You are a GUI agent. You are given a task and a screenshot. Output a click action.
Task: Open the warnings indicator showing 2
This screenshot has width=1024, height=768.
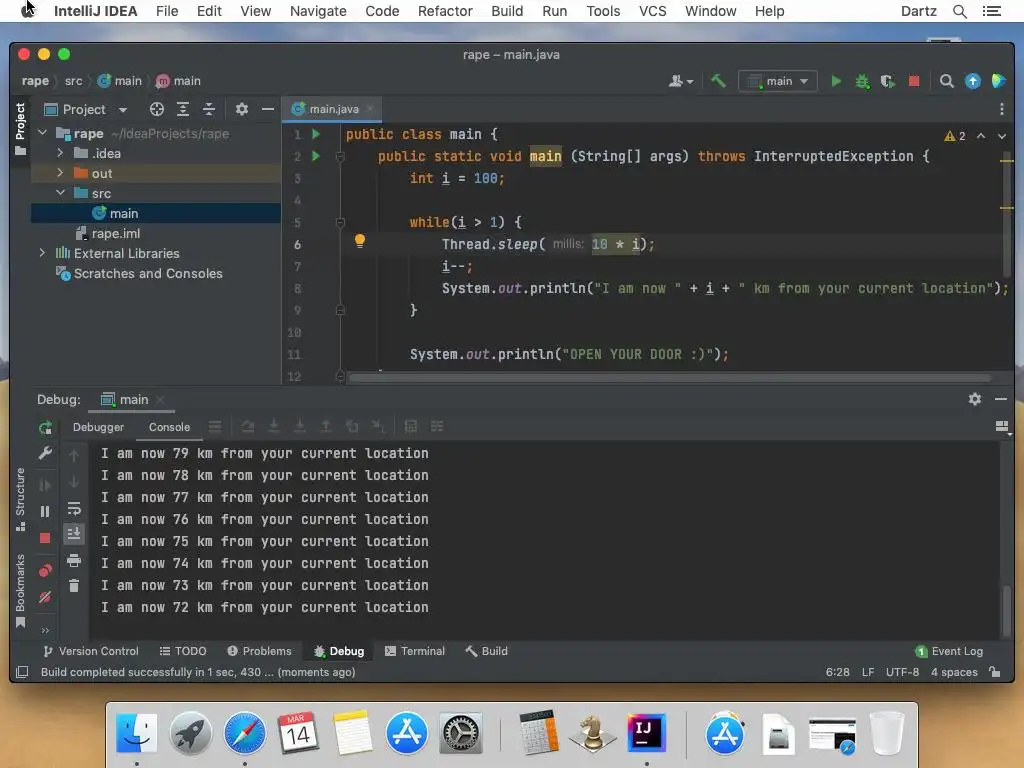click(x=955, y=136)
